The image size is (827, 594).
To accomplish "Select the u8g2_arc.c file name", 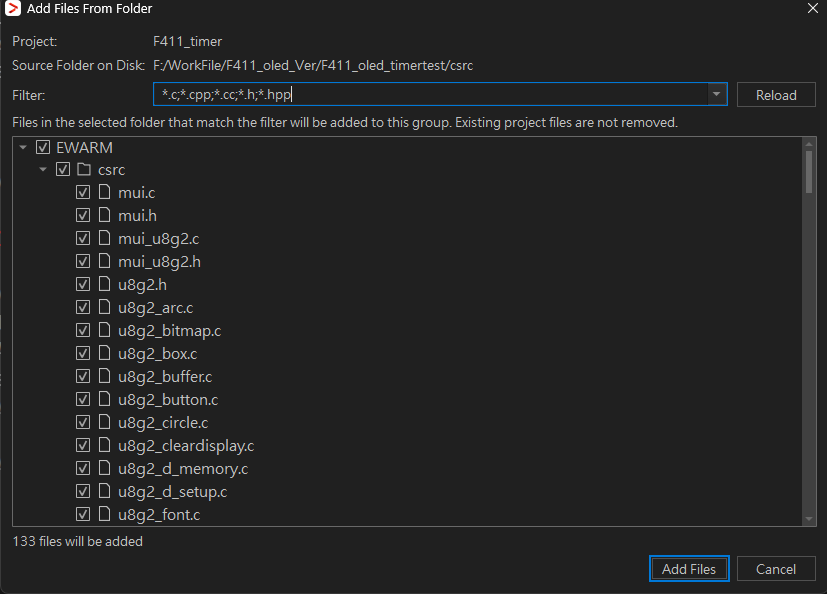I will click(x=156, y=308).
